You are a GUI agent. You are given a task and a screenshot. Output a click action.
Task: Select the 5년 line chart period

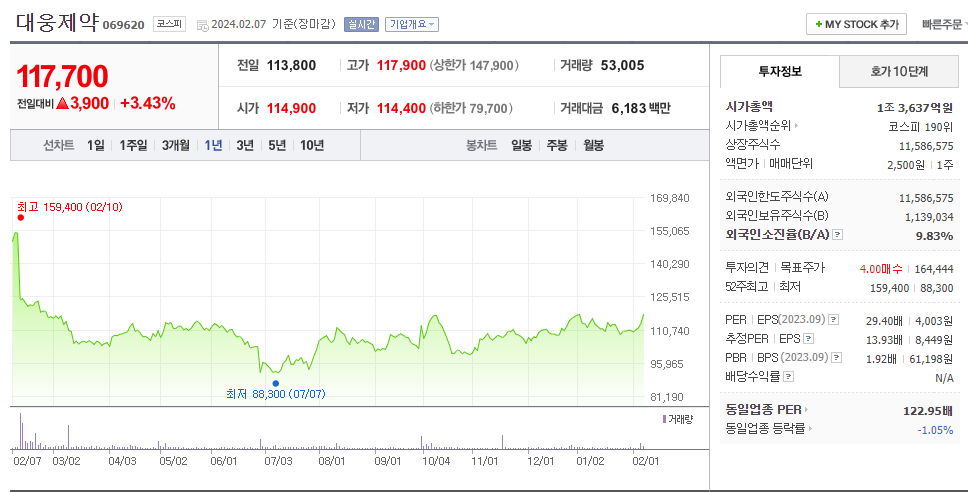(277, 145)
